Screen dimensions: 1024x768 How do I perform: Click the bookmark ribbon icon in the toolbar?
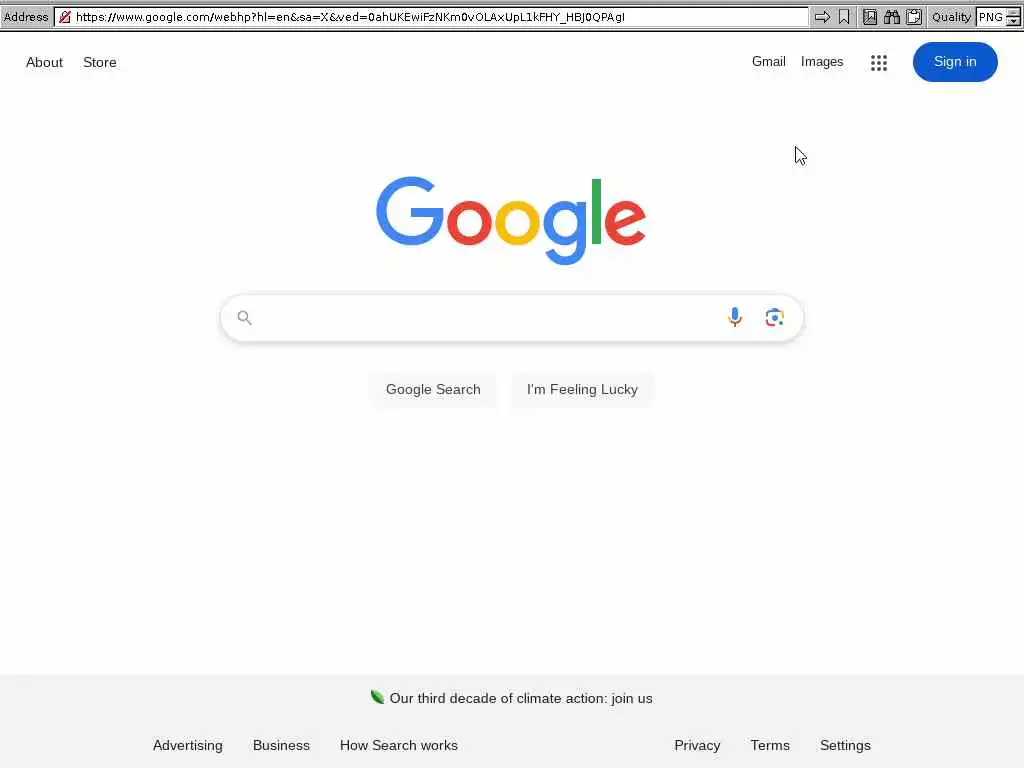844,17
